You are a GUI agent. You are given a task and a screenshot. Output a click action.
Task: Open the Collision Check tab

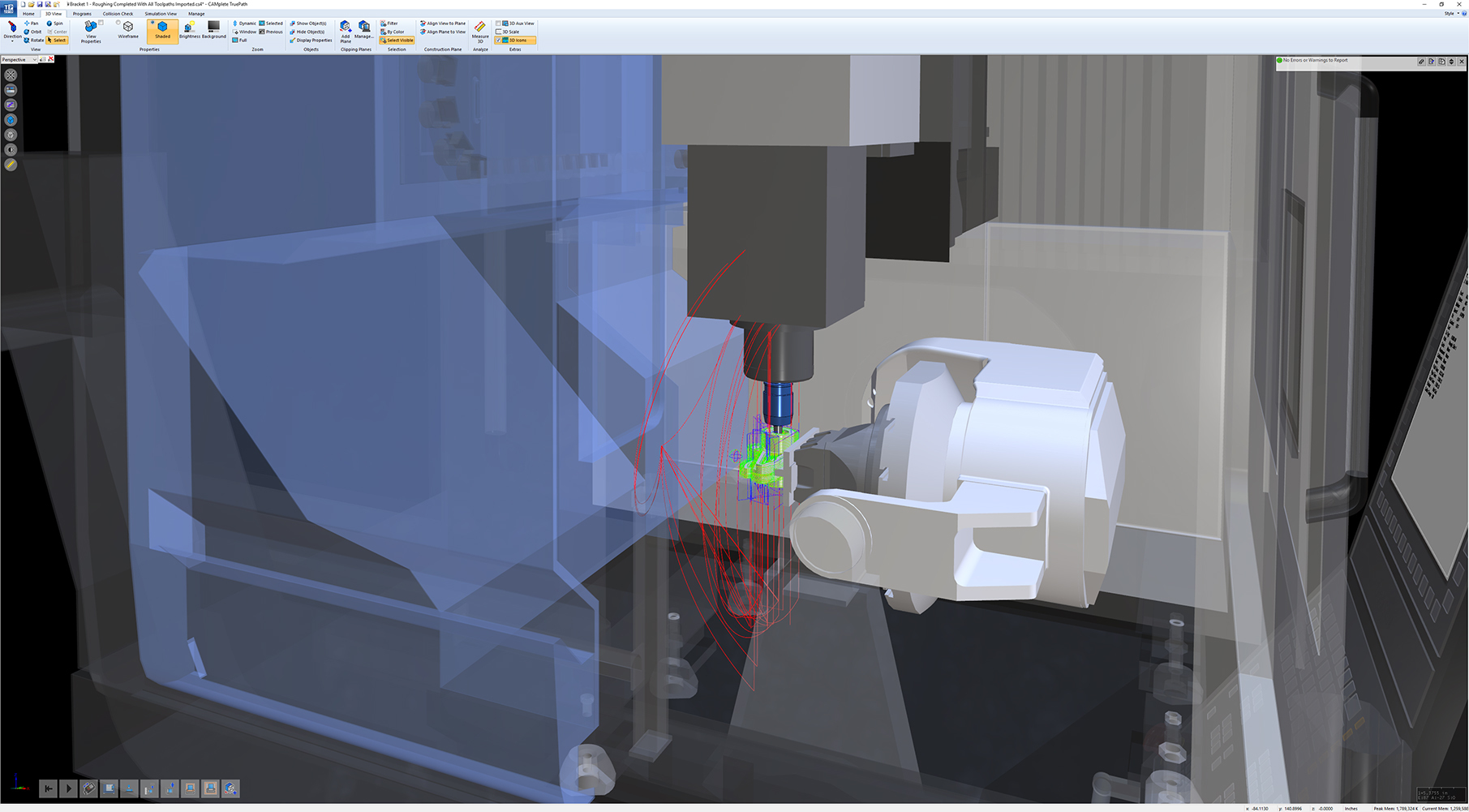118,14
